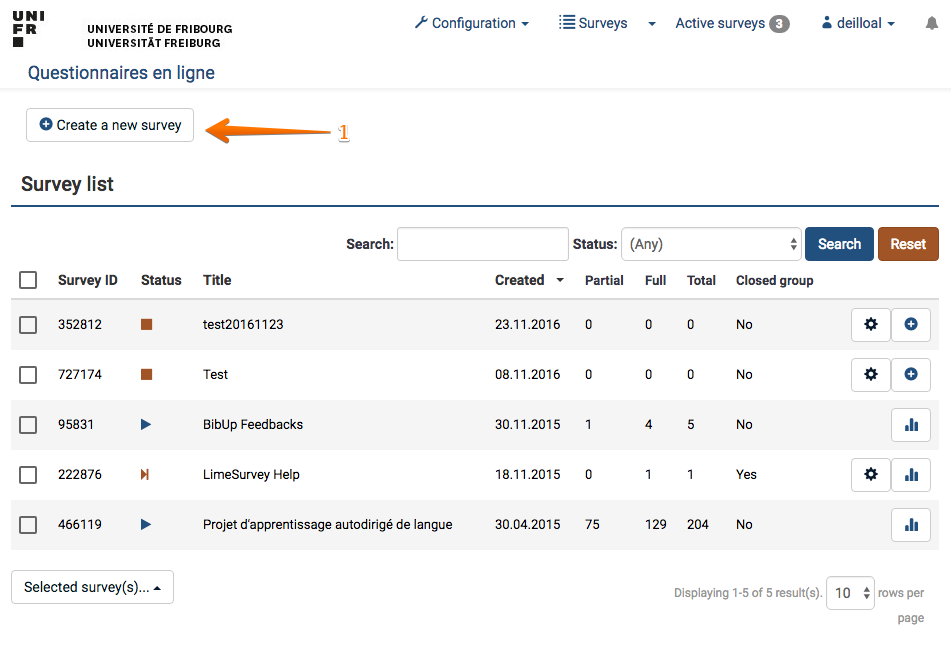The image size is (951, 658).
Task: Open settings gear for survey test20161123
Action: (870, 325)
